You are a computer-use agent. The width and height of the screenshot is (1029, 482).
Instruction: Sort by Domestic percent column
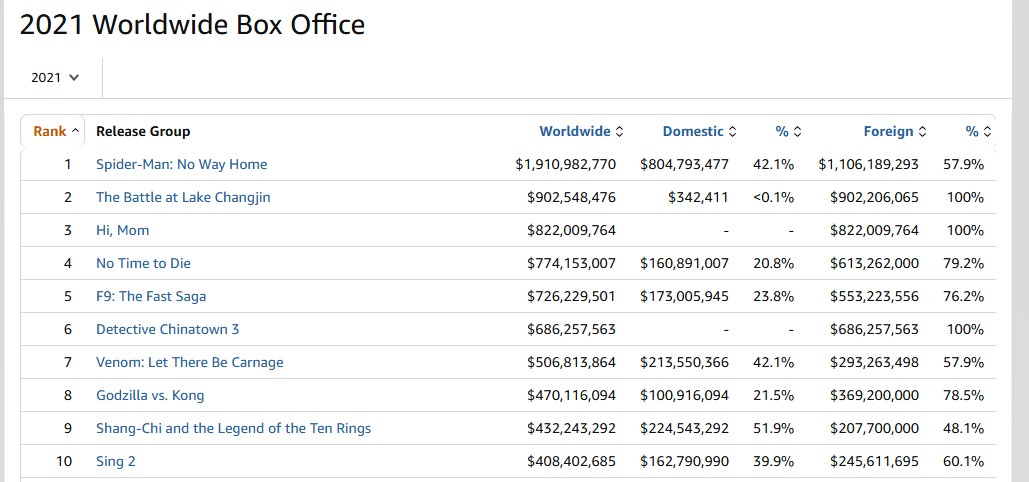click(x=788, y=131)
